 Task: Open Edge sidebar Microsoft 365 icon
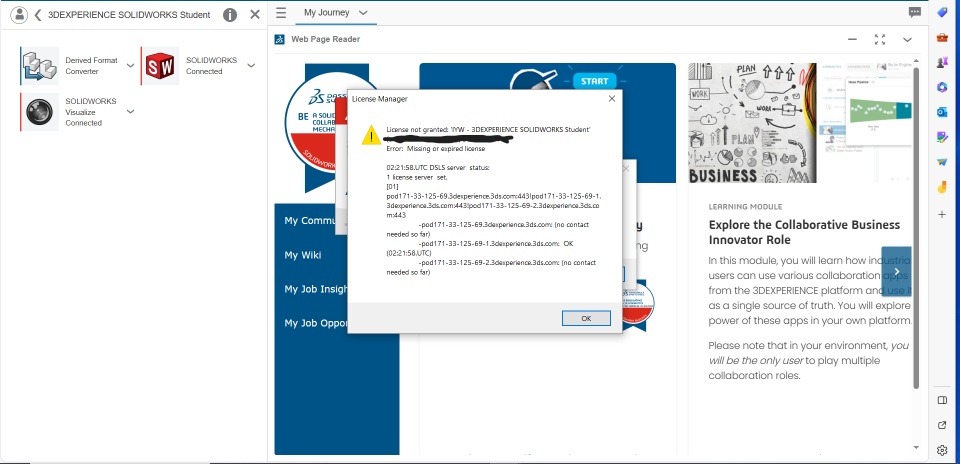pos(942,87)
